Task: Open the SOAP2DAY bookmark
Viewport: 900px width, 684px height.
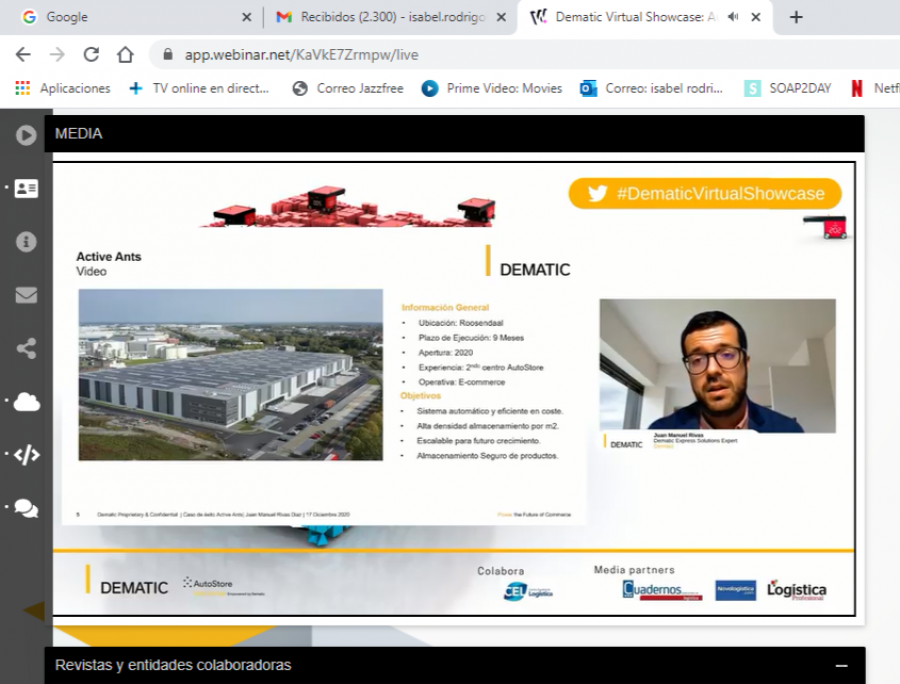Action: [788, 88]
